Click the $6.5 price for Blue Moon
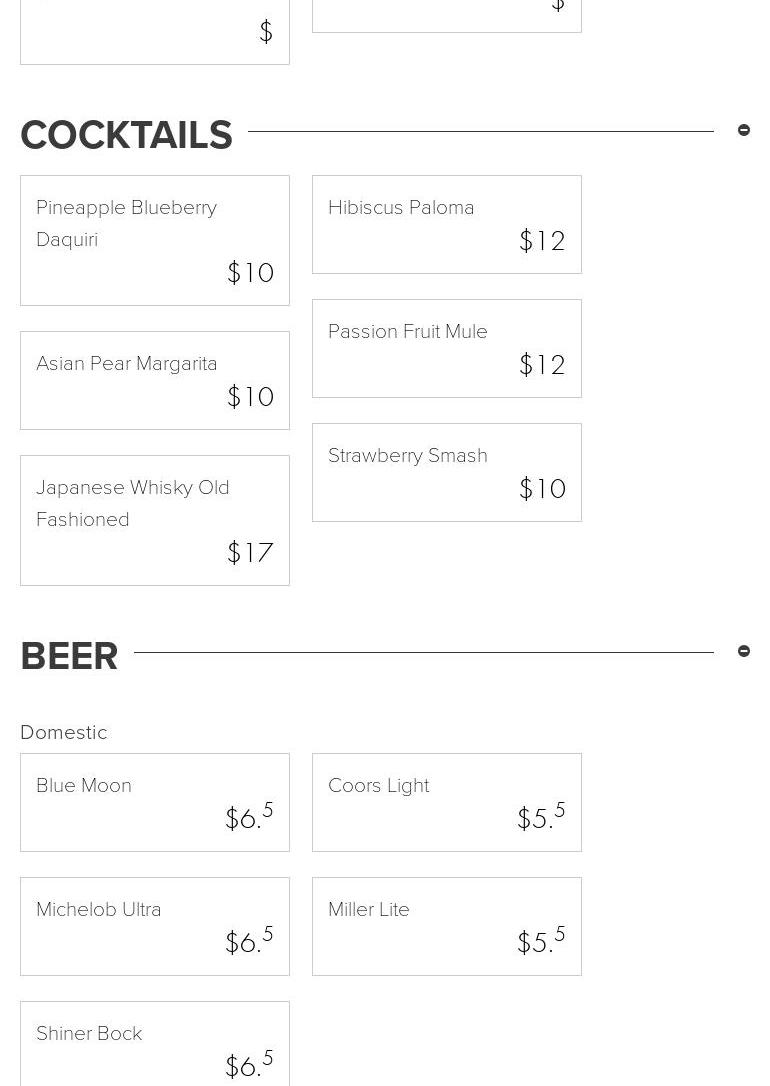This screenshot has width=770, height=1086. point(249,817)
